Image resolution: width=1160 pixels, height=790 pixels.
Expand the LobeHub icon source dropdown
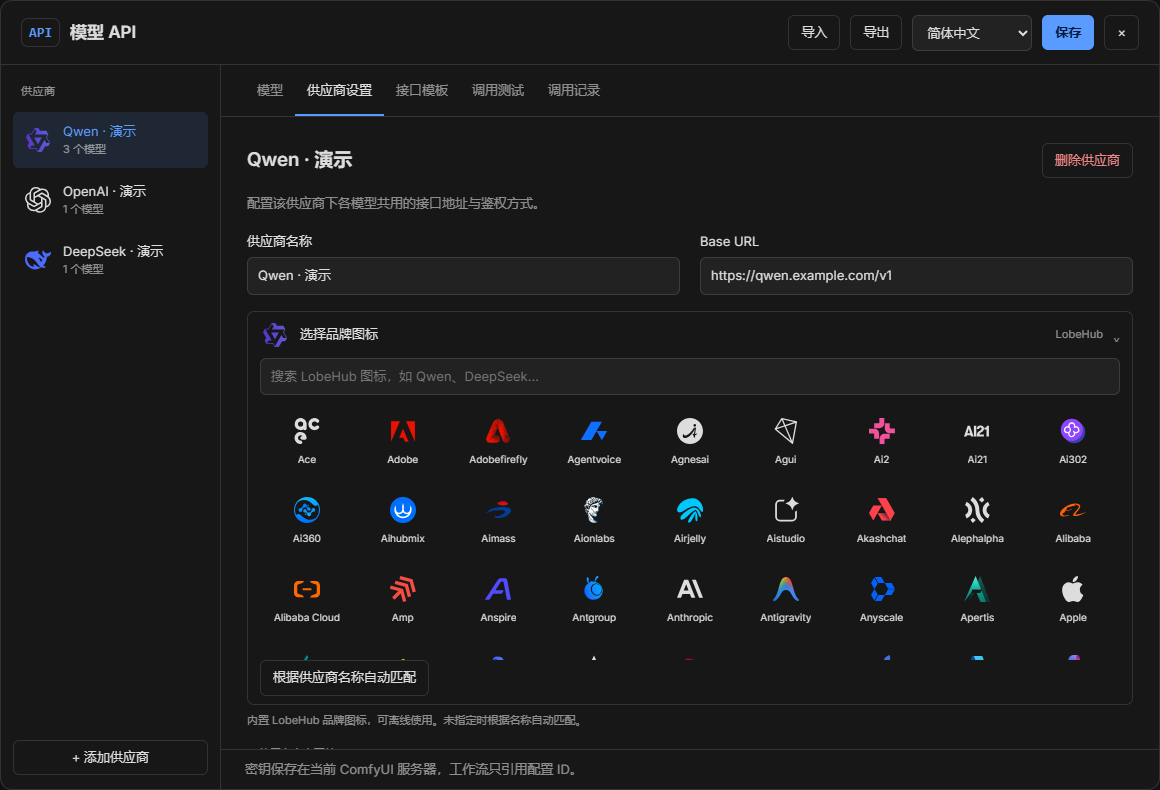coord(1087,335)
